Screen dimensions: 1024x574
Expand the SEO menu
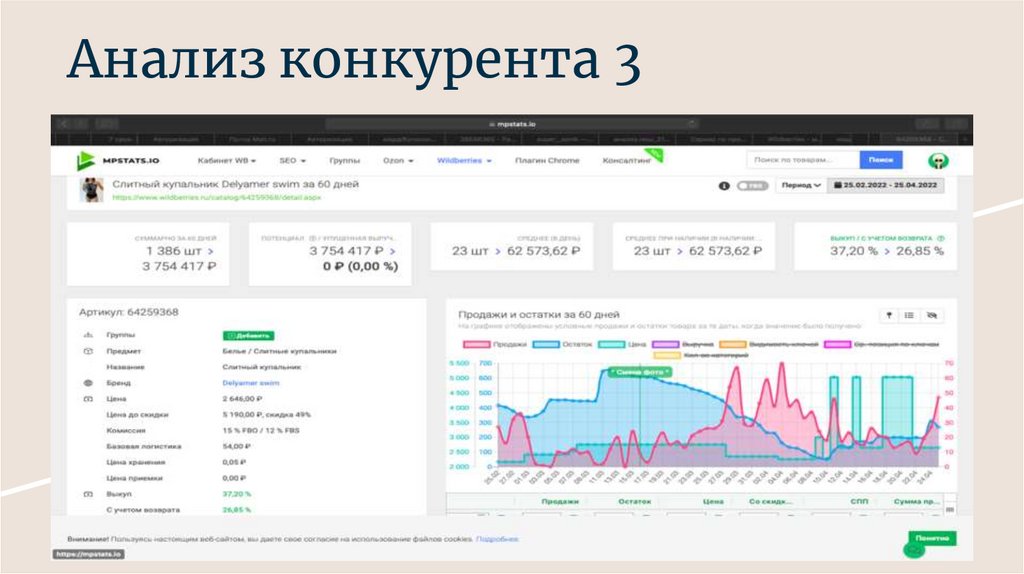(x=292, y=161)
